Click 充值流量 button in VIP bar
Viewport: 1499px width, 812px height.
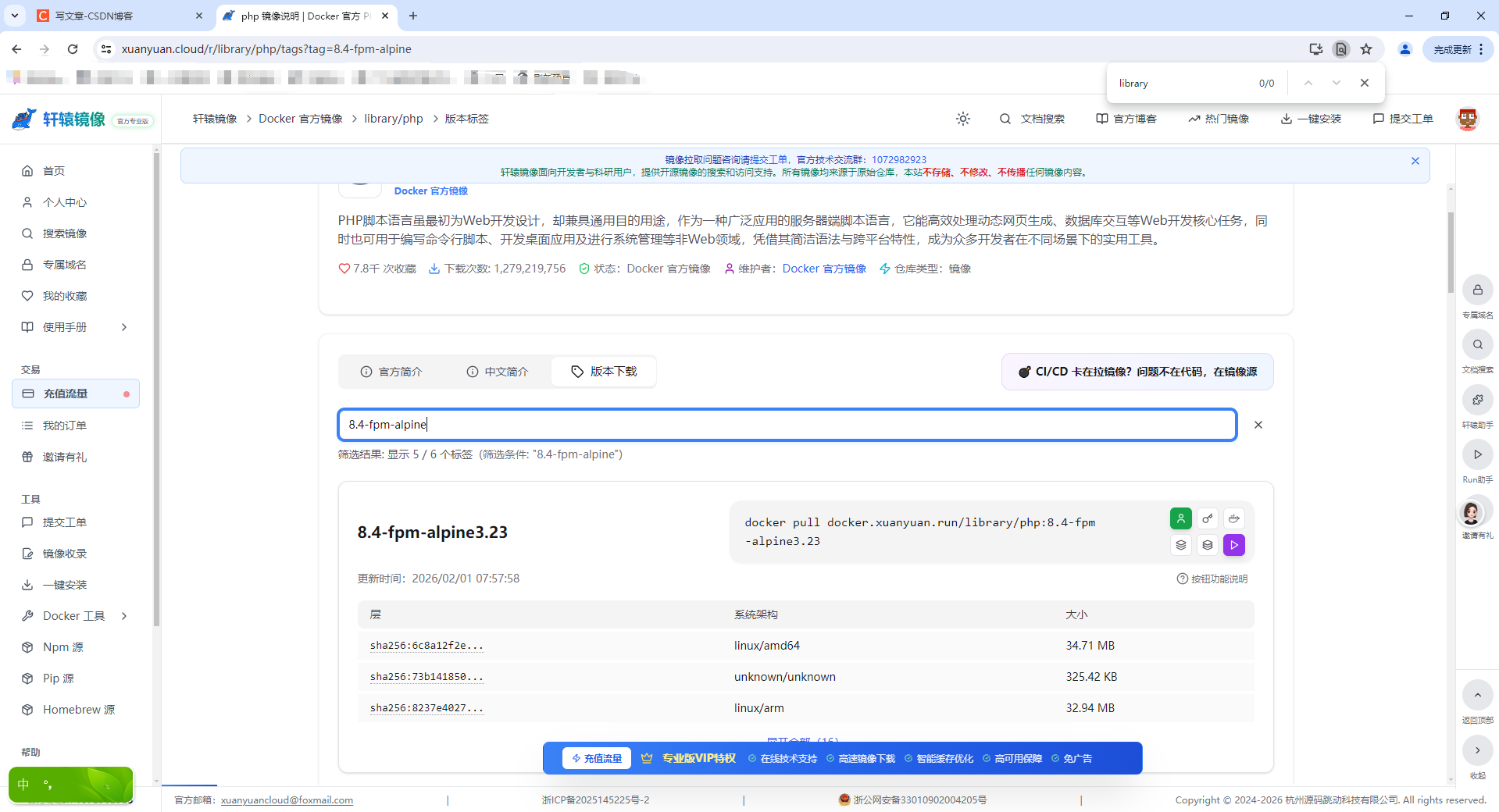(x=597, y=758)
